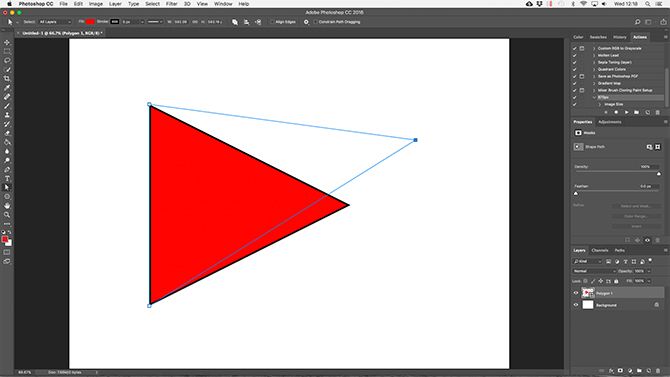
Task: Open path operations icon in options bar
Action: pos(235,22)
